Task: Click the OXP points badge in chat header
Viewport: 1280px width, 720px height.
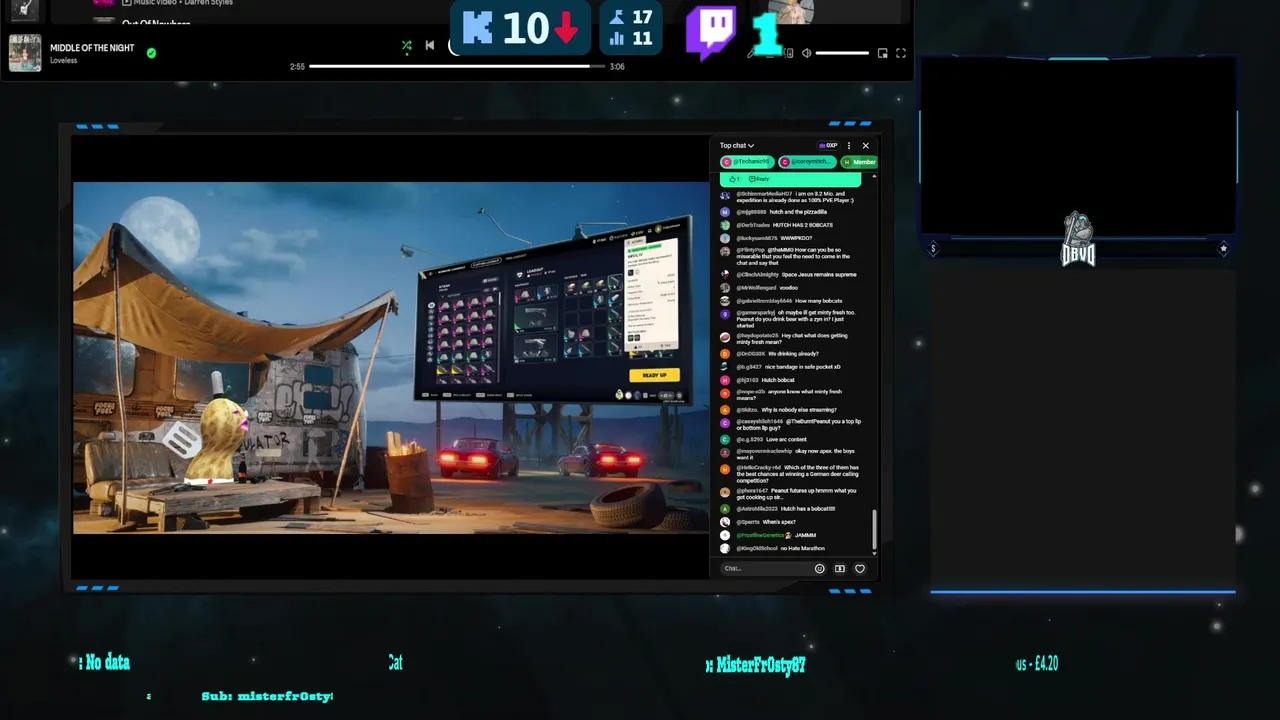Action: [x=828, y=146]
